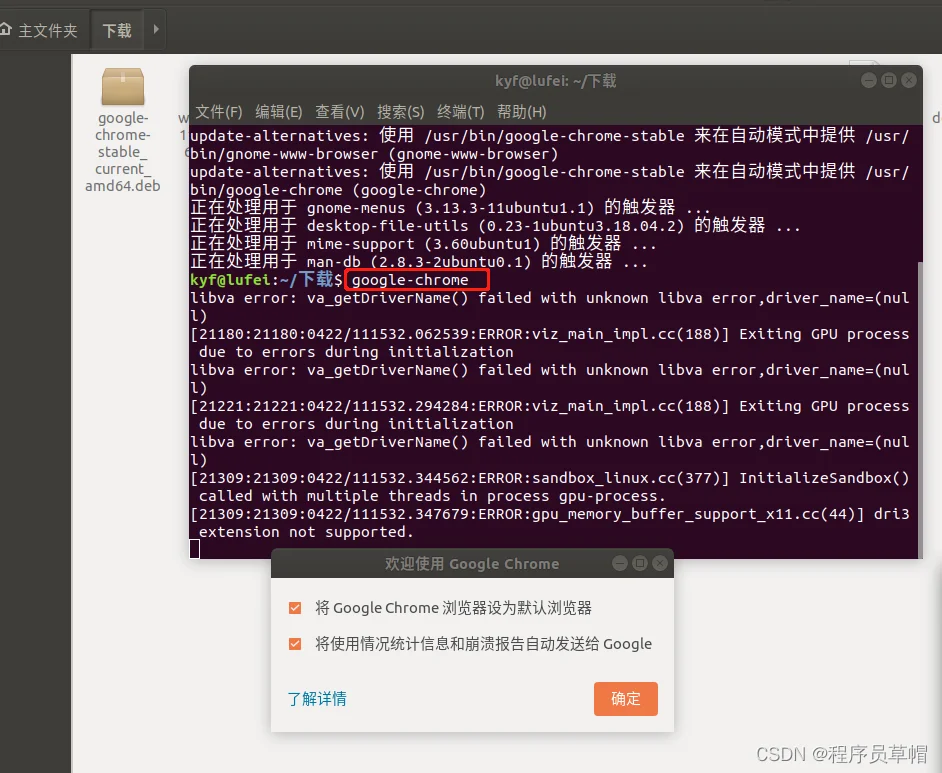Viewport: 942px width, 773px height.
Task: Click the line bin/google-chrome (google-chrome)
Action: [x=338, y=190]
